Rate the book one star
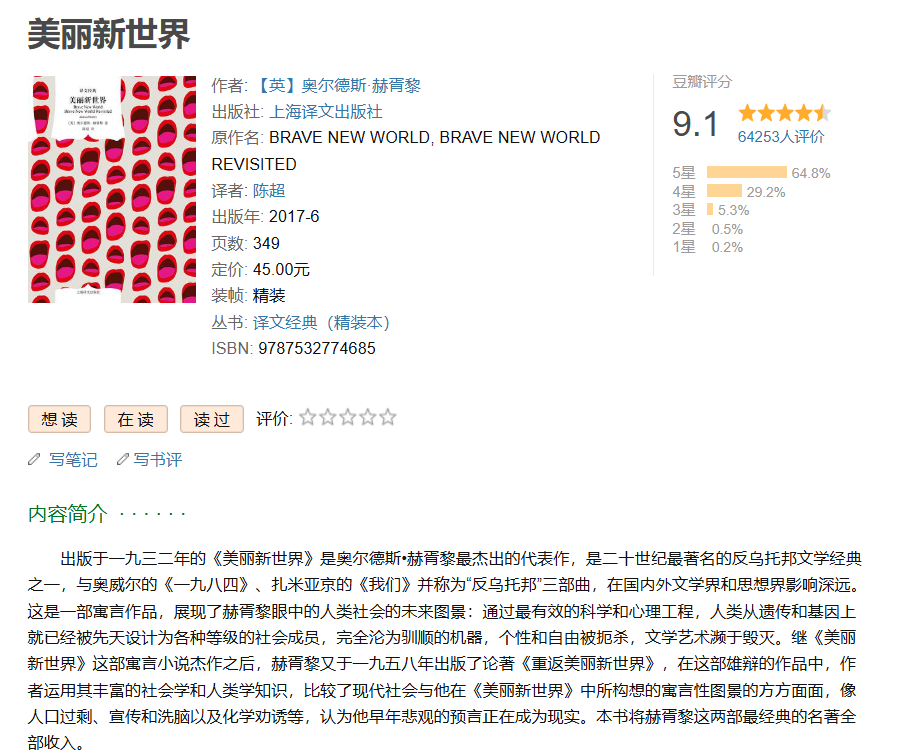Image resolution: width=900 pixels, height=750 pixels. (308, 417)
